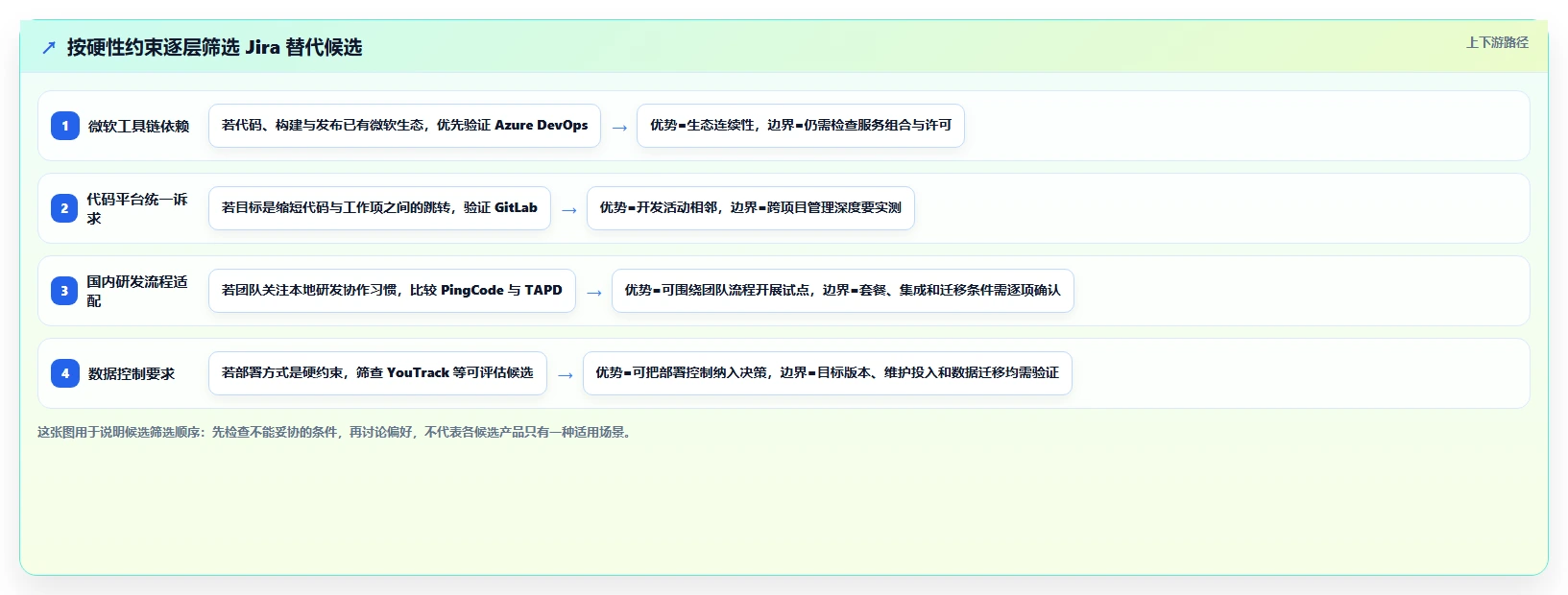This screenshot has width=1568, height=595.
Task: Click step number 2 badge
Action: (65, 208)
